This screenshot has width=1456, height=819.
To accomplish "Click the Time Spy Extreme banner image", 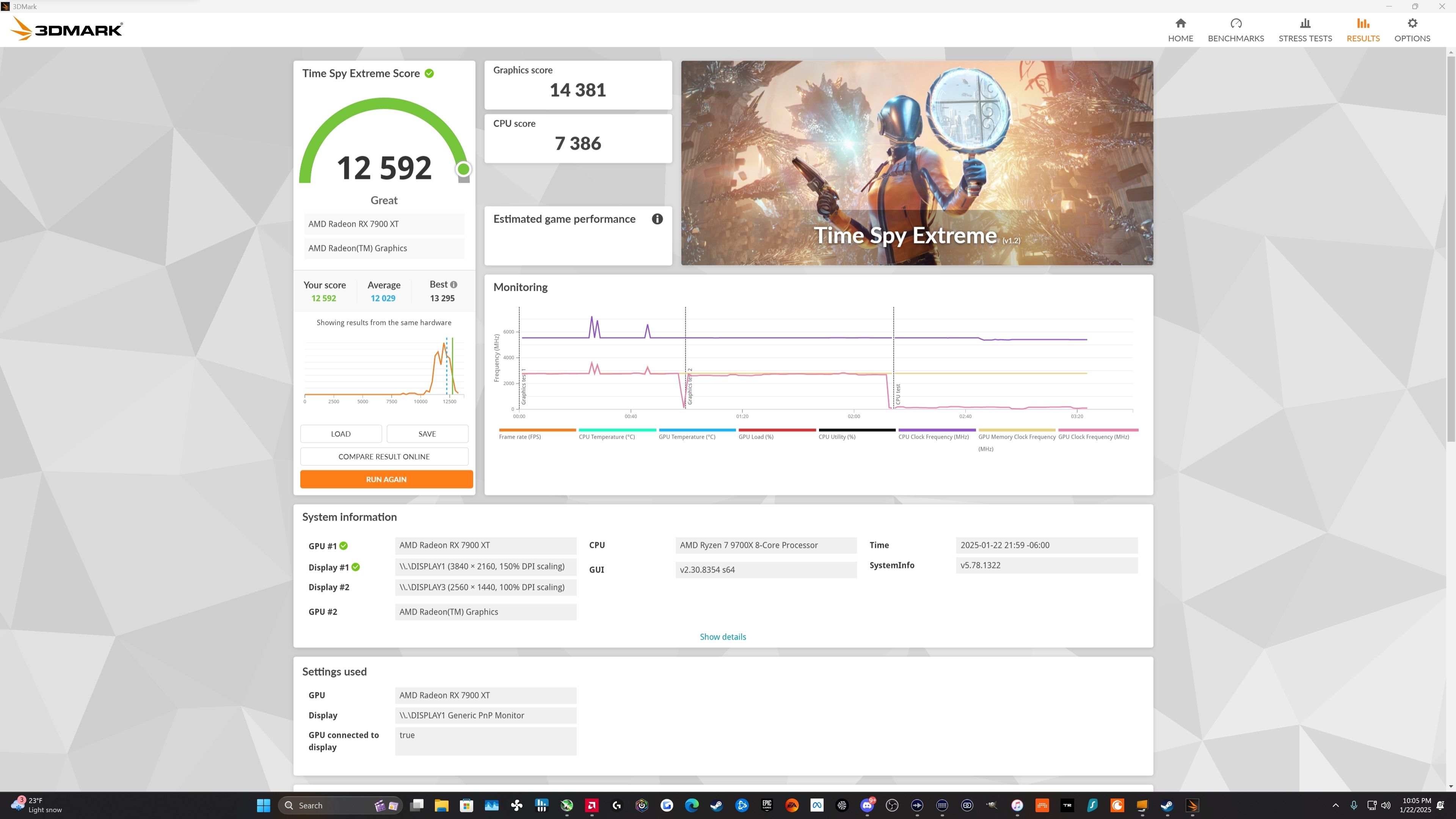I will 916,163.
